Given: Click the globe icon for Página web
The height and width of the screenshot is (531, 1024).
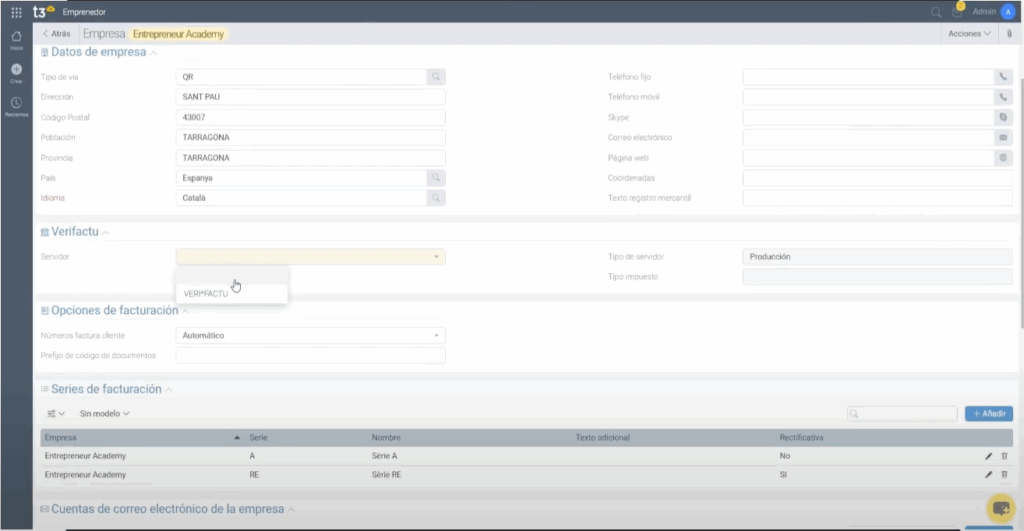Looking at the screenshot, I should [x=1003, y=158].
